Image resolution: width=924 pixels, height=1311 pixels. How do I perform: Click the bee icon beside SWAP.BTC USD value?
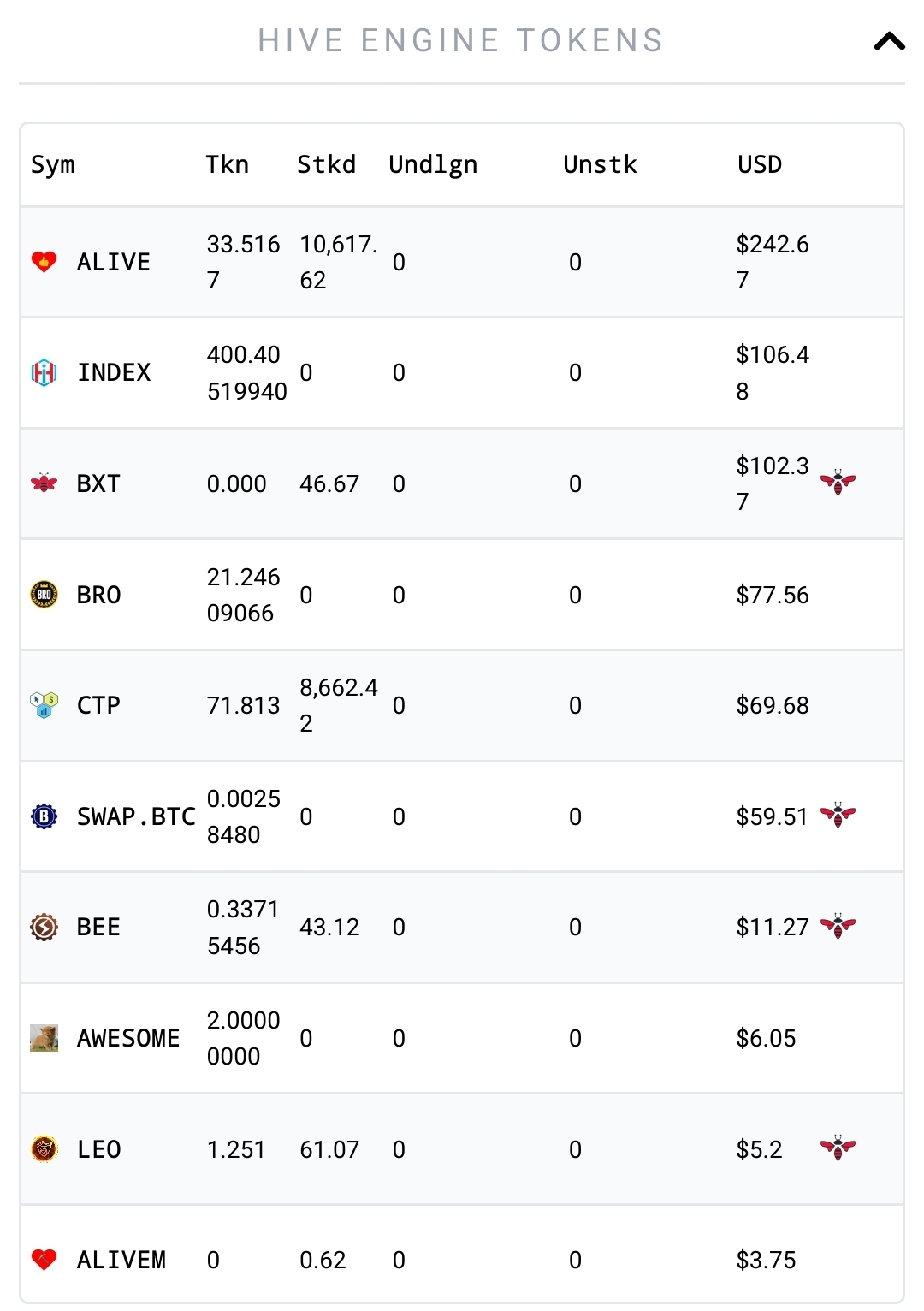point(838,816)
